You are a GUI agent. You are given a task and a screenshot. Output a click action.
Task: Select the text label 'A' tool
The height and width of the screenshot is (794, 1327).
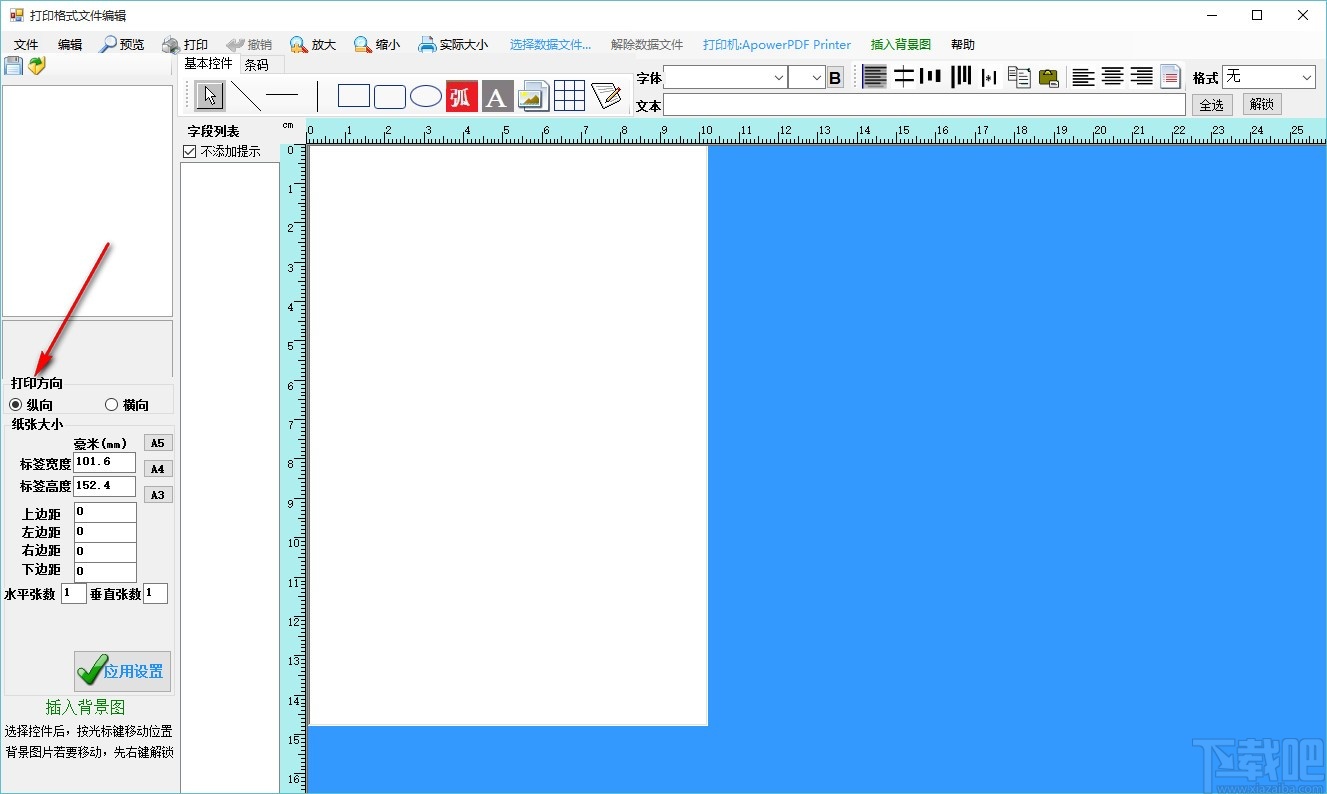point(497,96)
